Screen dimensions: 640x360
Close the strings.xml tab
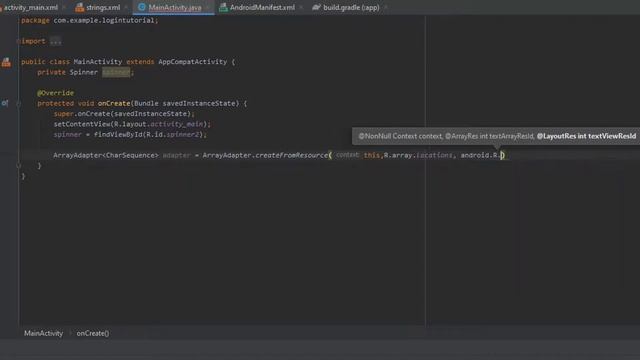coord(126,7)
